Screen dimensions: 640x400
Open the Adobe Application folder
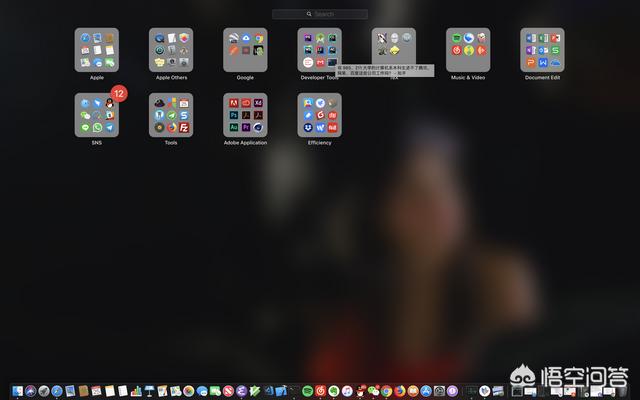click(x=245, y=115)
